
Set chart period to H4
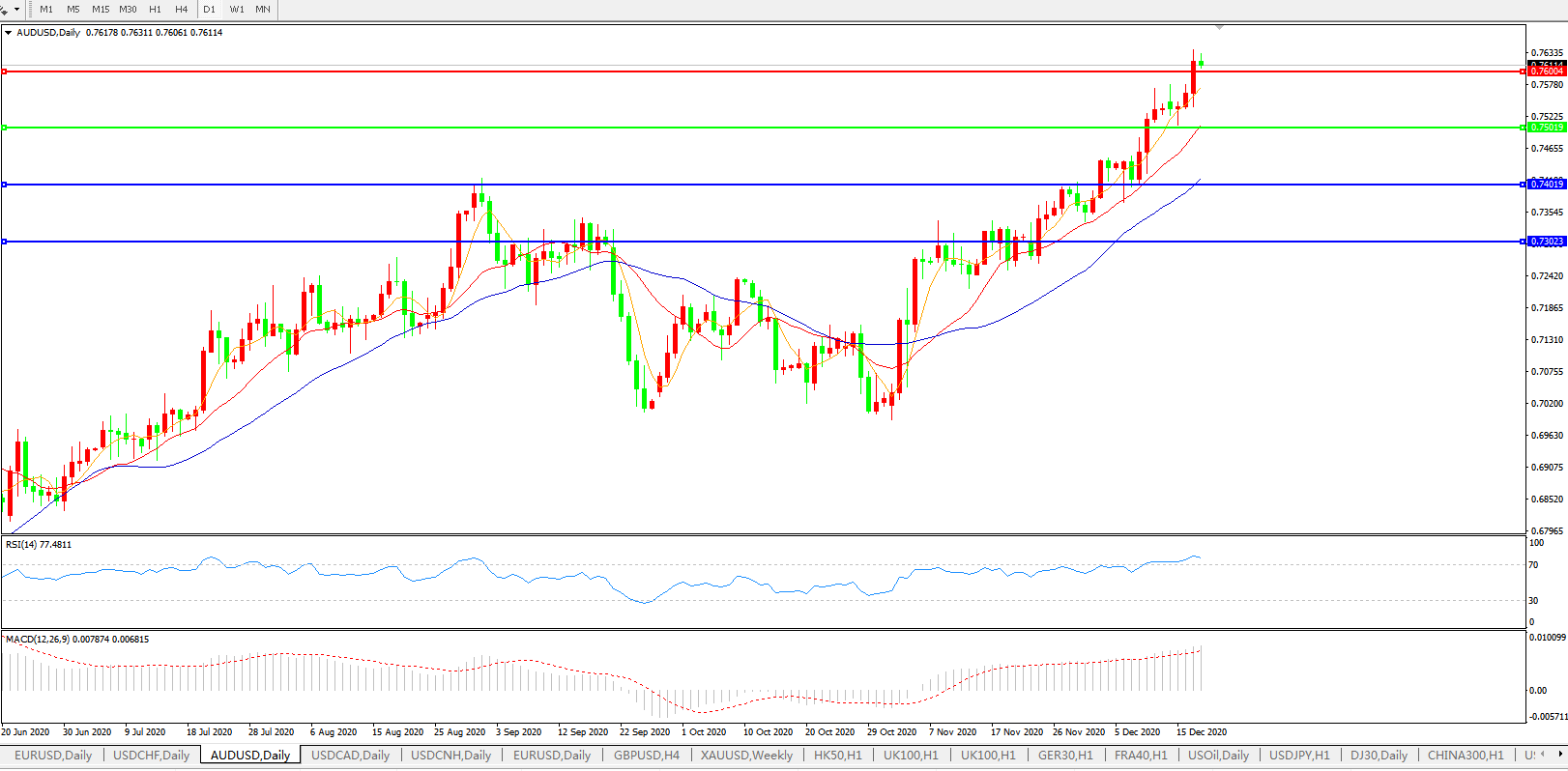click(182, 9)
